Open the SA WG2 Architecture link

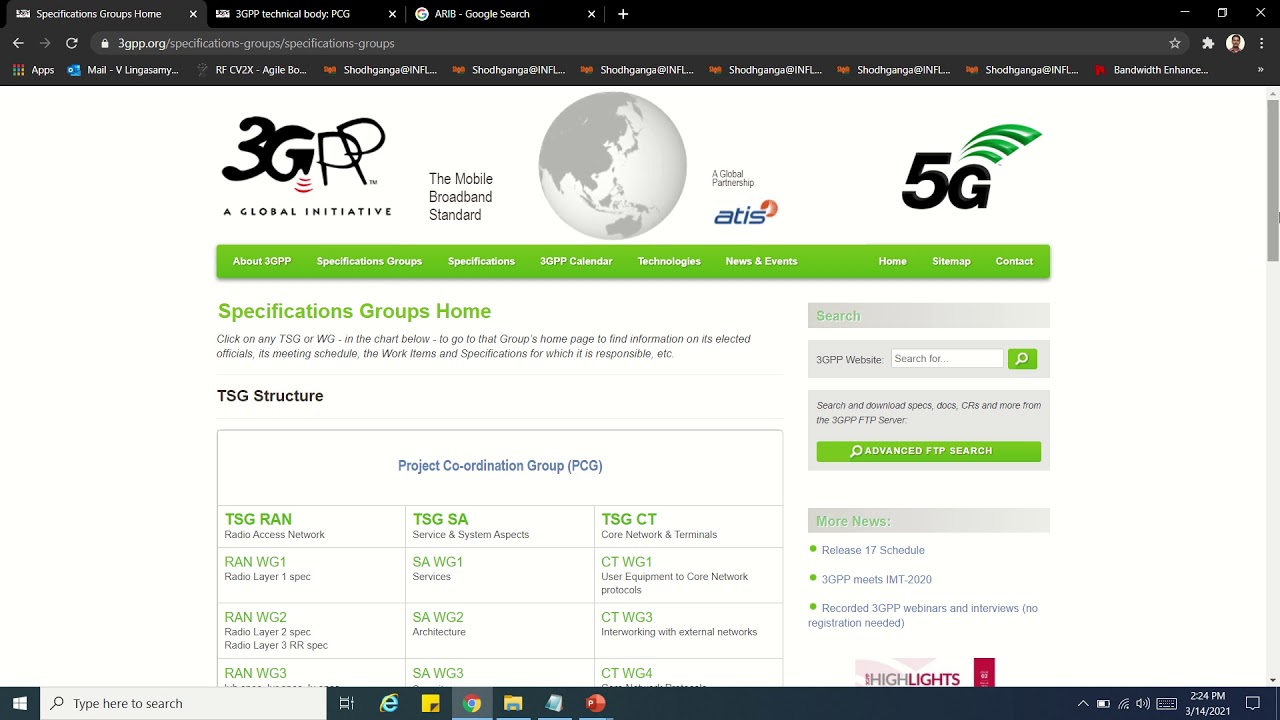(438, 617)
